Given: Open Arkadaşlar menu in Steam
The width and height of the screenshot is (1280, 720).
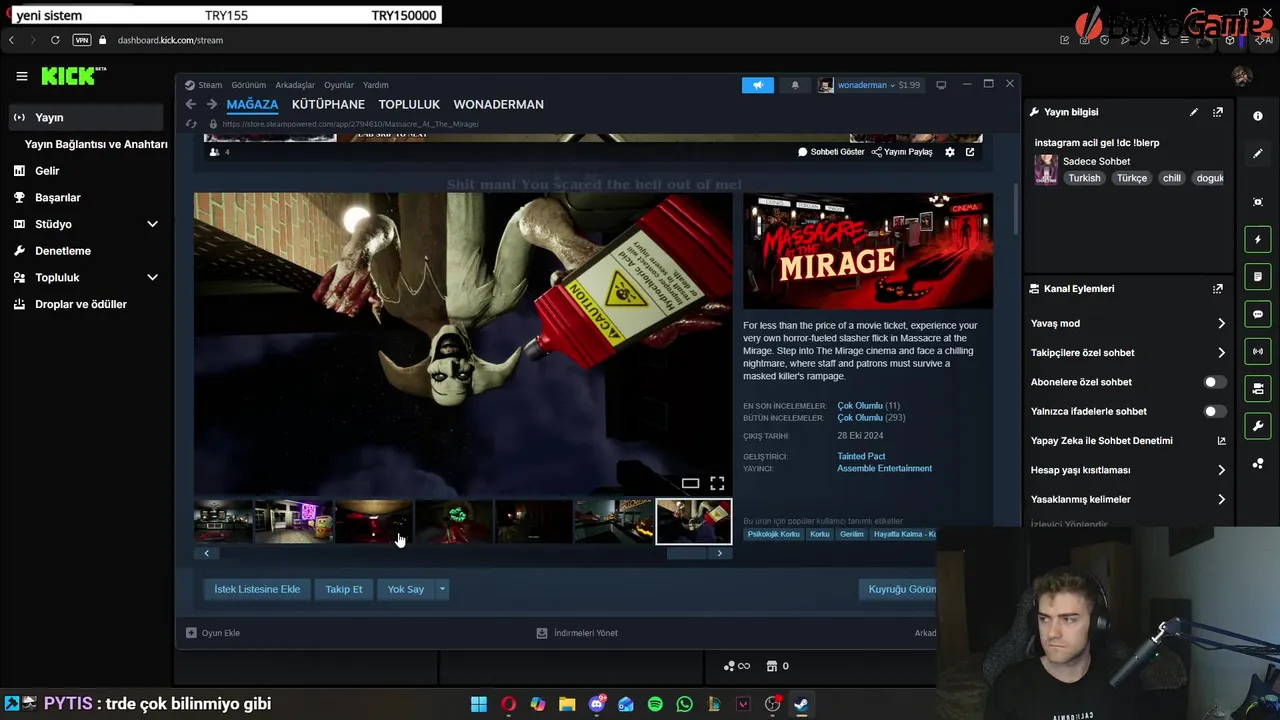Looking at the screenshot, I should [x=295, y=85].
